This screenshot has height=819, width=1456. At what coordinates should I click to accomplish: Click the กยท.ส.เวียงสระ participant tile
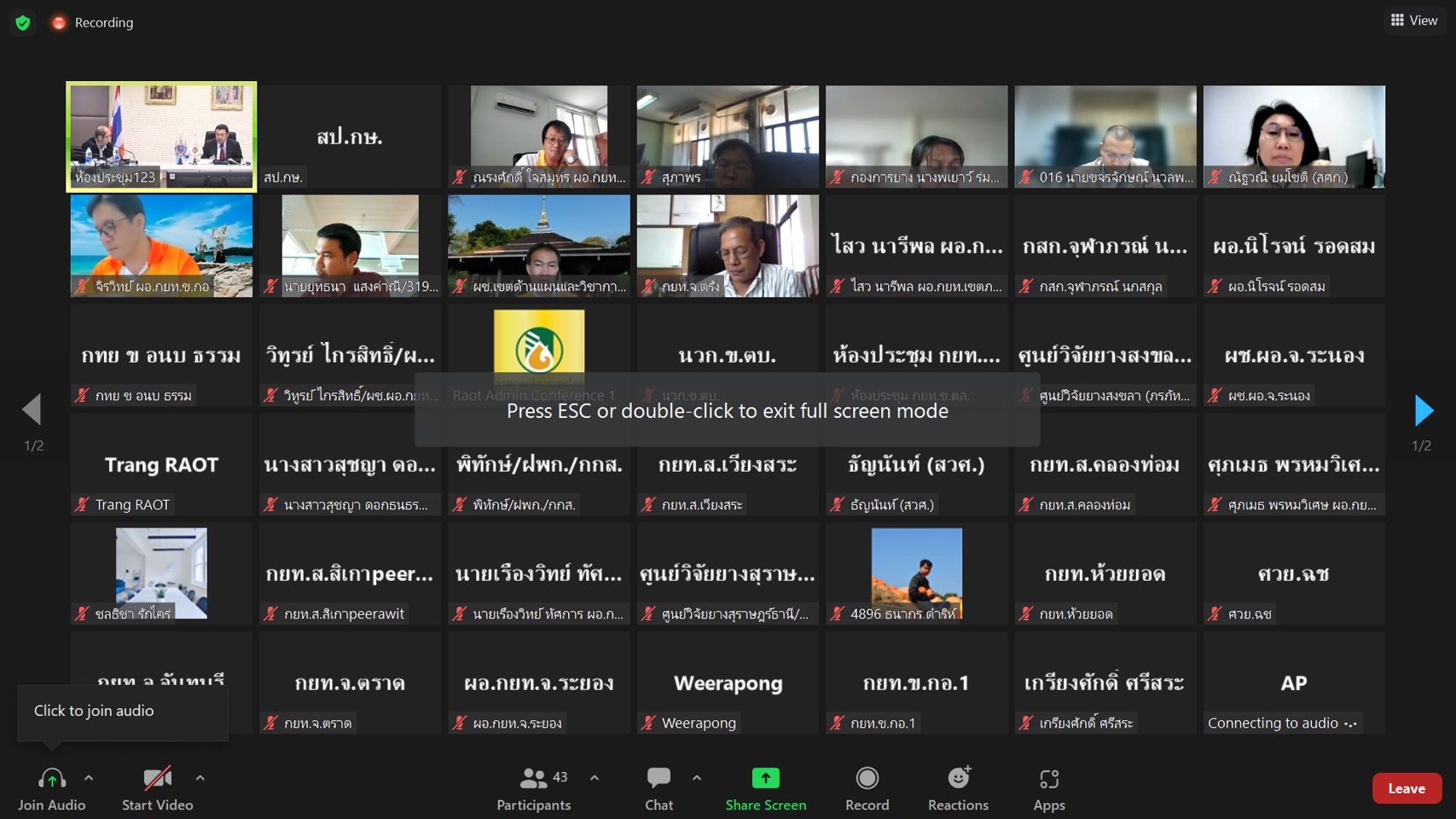pos(728,464)
